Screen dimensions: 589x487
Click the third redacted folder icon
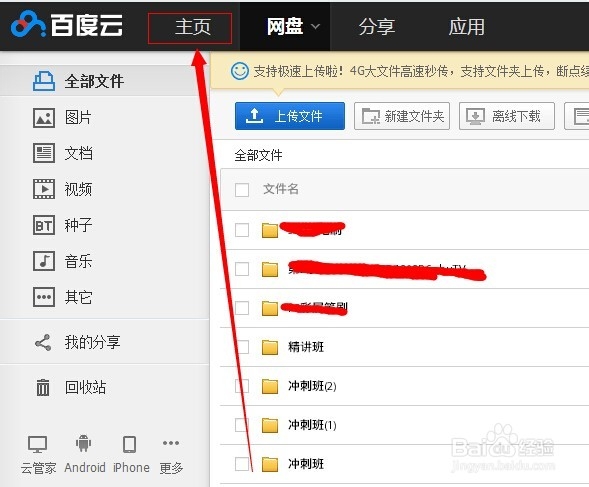tap(270, 309)
